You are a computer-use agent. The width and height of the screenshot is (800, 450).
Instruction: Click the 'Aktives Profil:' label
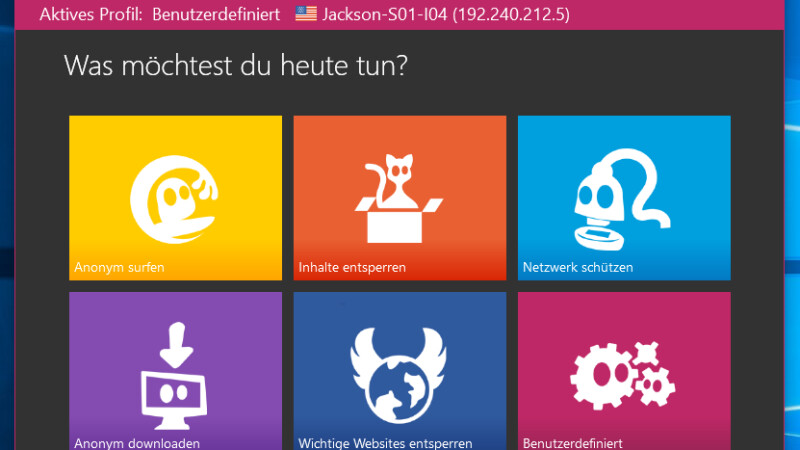tap(91, 14)
